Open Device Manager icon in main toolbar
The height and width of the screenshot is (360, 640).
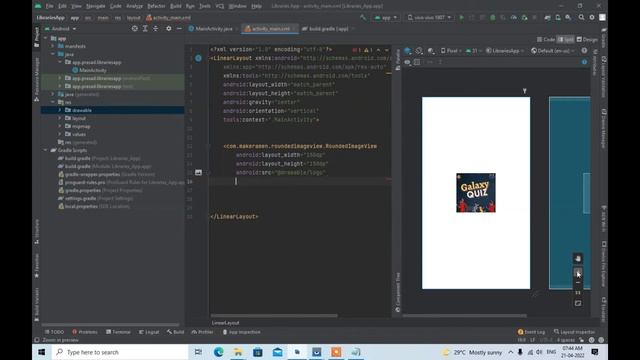tap(558, 18)
